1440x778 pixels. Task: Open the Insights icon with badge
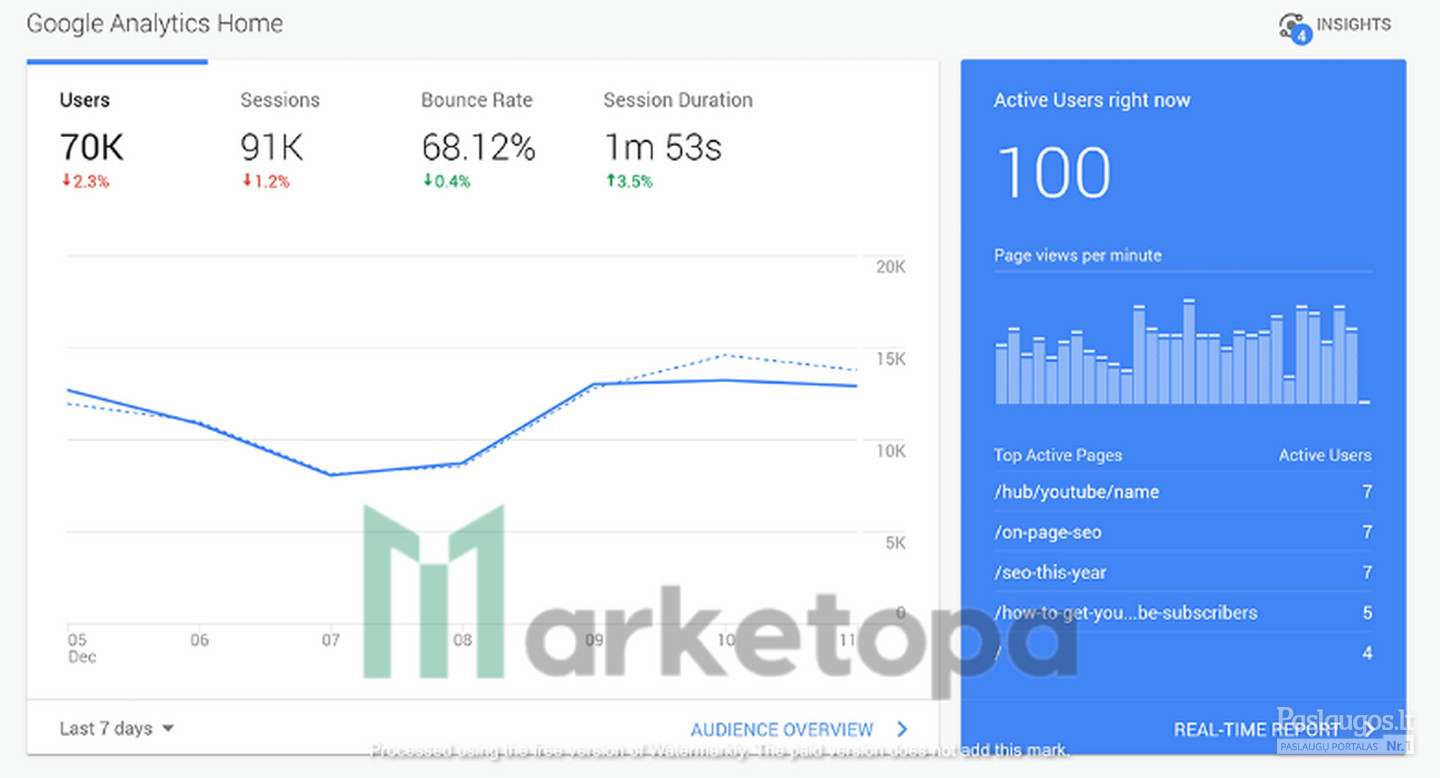click(1295, 27)
